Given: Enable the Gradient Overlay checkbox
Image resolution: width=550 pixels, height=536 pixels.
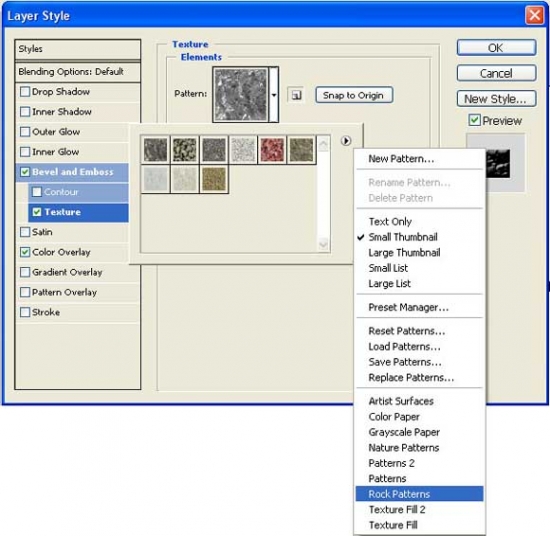Looking at the screenshot, I should (25, 272).
